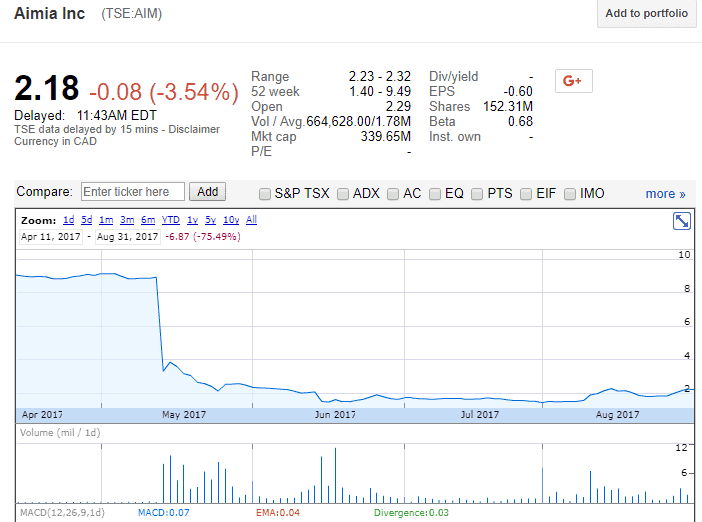The height and width of the screenshot is (522, 702).
Task: Click the Apr 11, 2017 start date field
Action: pos(51,236)
